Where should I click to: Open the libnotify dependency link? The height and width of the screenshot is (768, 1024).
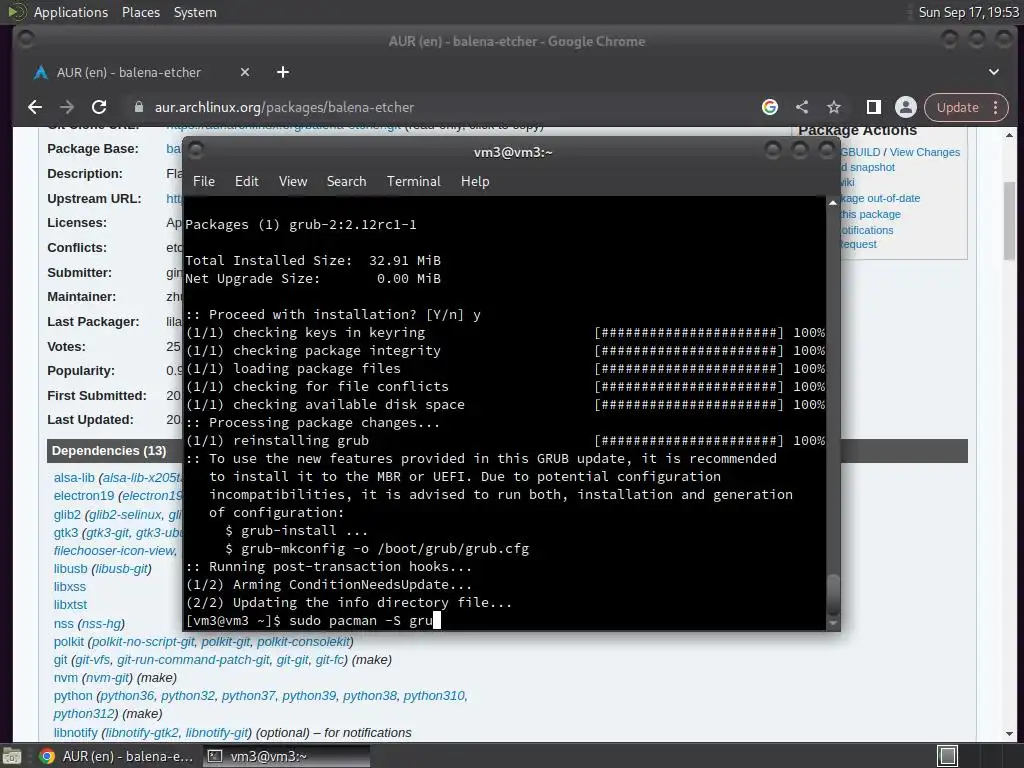pos(75,733)
